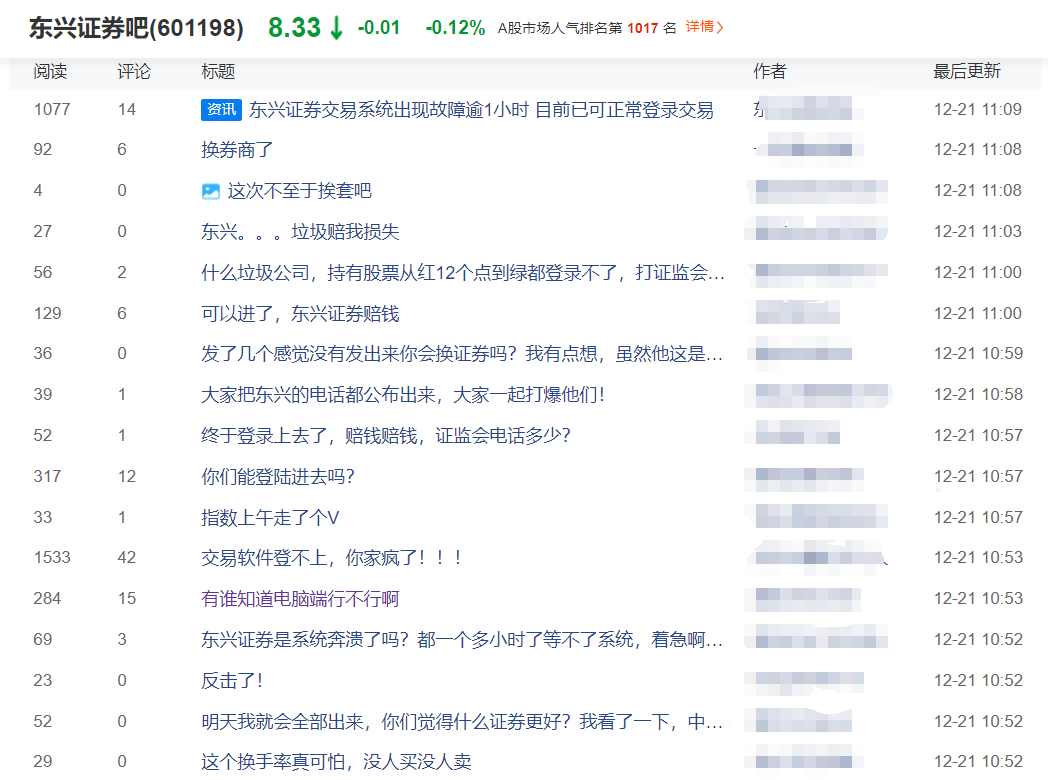Click the price change percent -0.12%
This screenshot has height=780, width=1048.
pos(455,27)
